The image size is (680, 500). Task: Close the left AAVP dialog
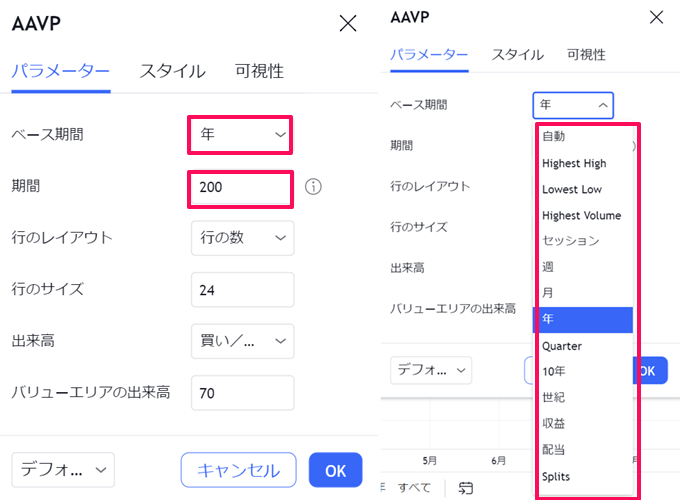tap(348, 23)
